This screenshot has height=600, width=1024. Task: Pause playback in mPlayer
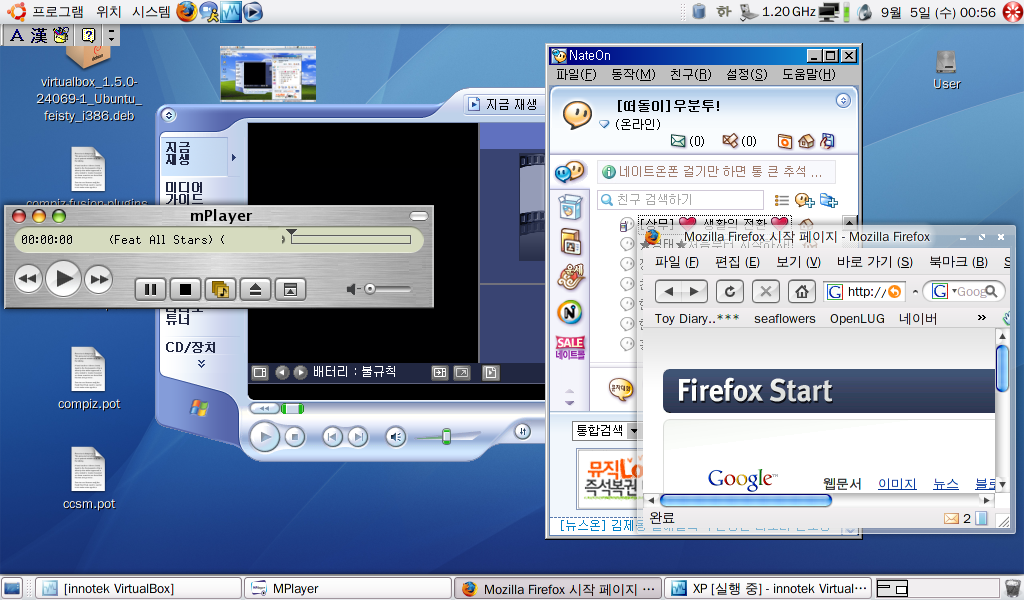[x=150, y=289]
